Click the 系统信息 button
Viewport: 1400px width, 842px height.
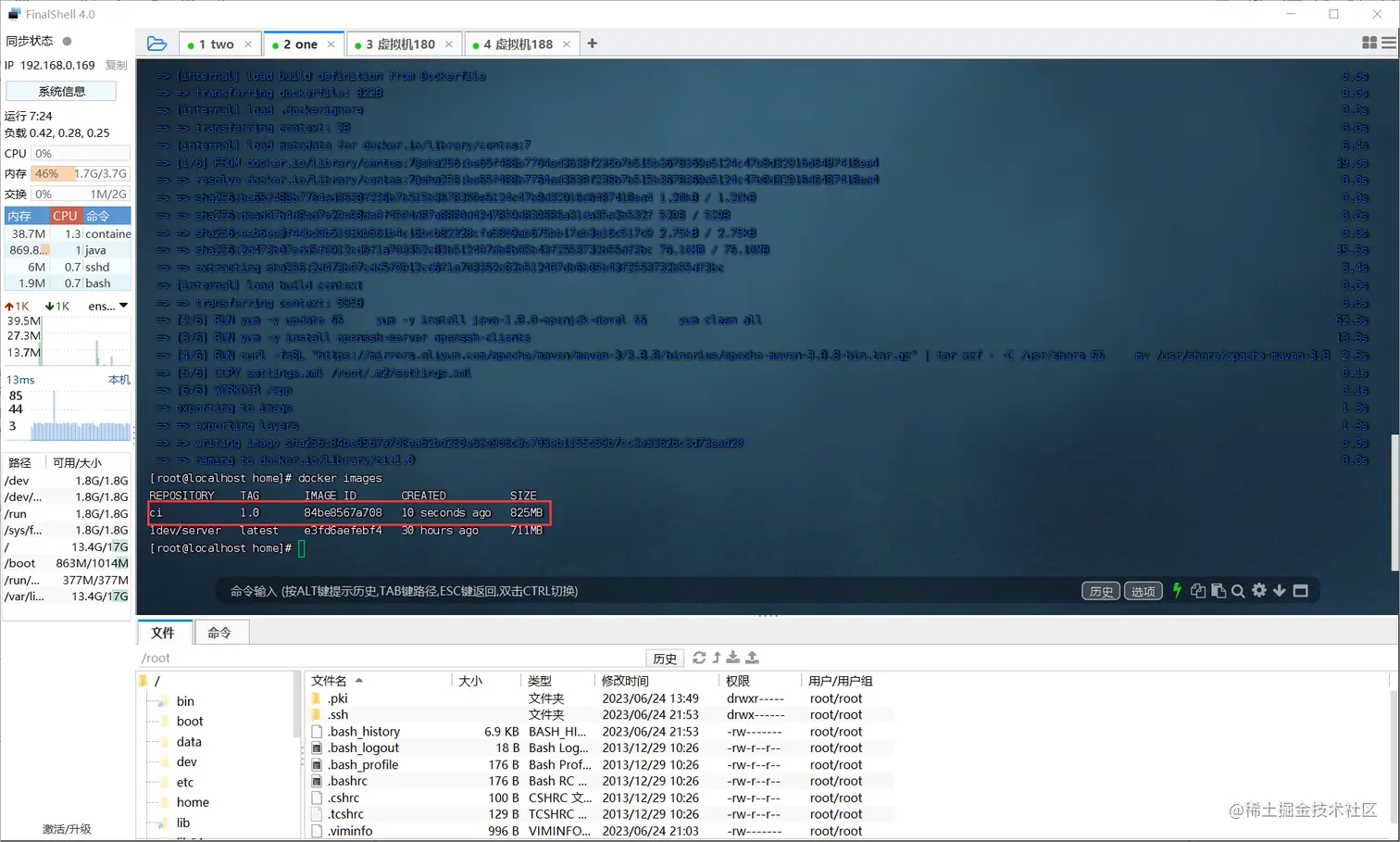click(61, 91)
